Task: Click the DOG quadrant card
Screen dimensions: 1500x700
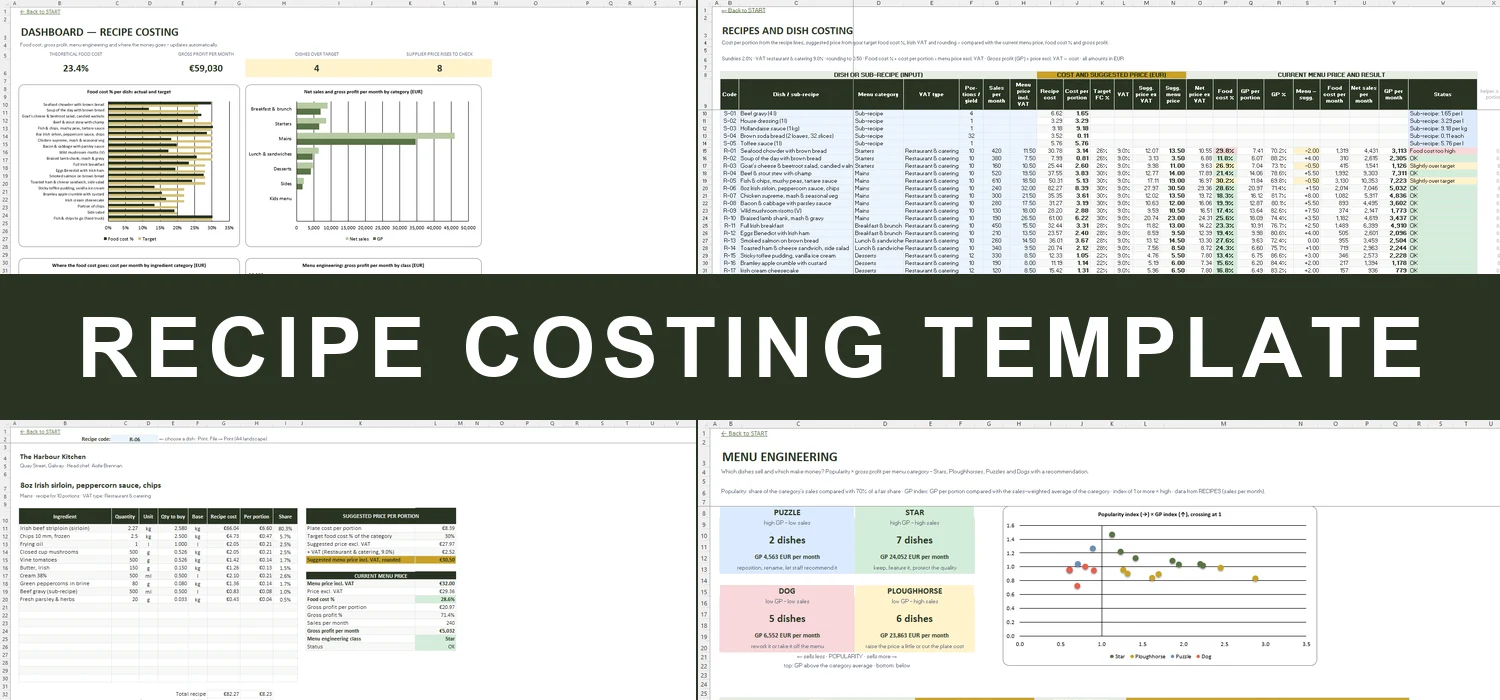Action: (x=787, y=619)
